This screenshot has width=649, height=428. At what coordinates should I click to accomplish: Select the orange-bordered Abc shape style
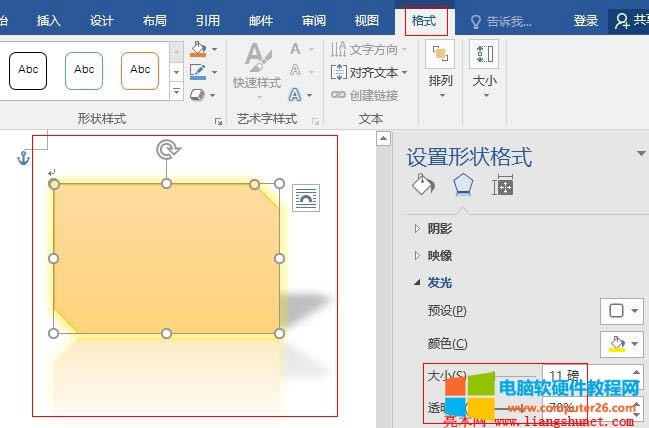pyautogui.click(x=140, y=70)
